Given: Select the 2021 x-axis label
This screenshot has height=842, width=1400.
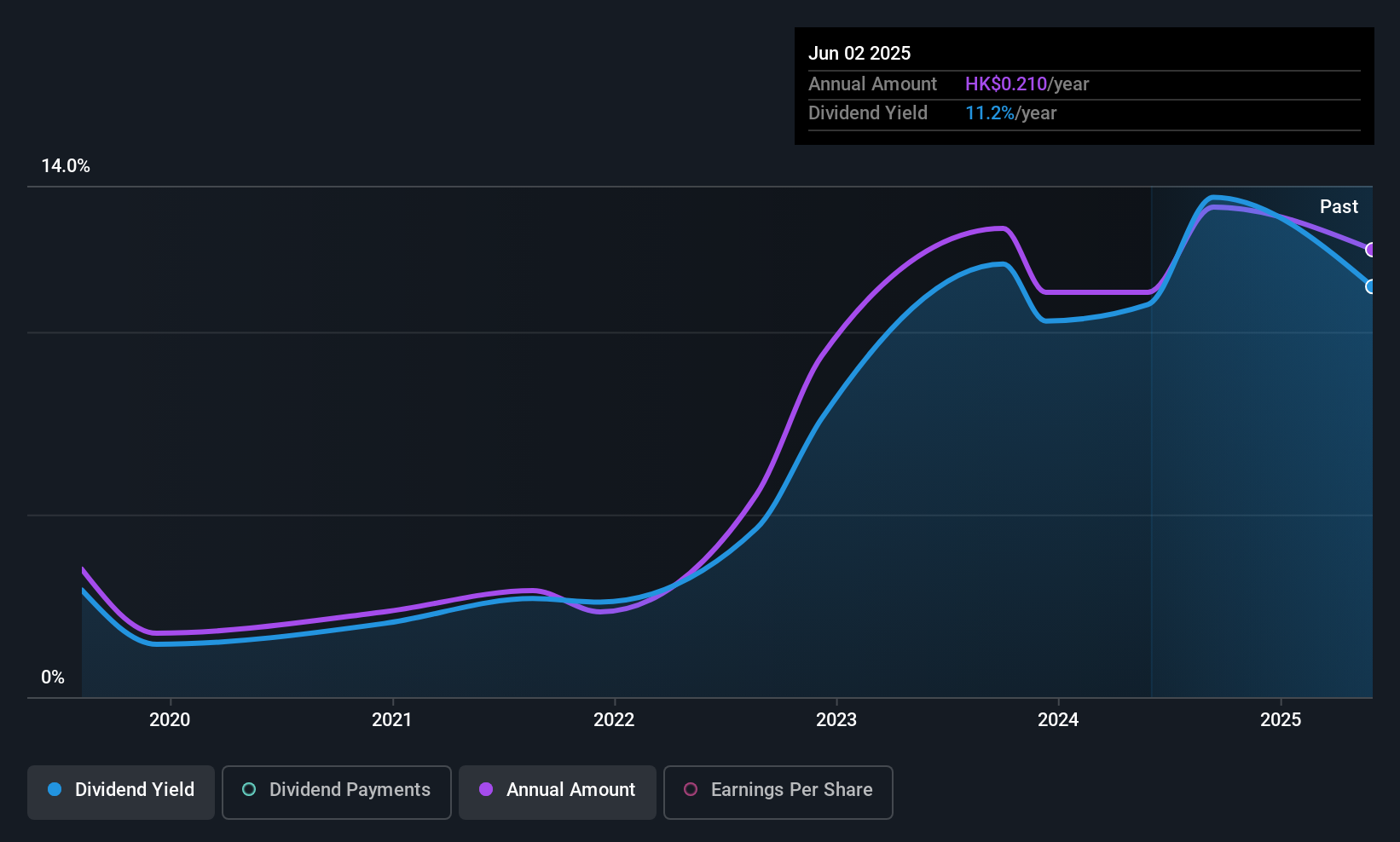Looking at the screenshot, I should point(392,719).
